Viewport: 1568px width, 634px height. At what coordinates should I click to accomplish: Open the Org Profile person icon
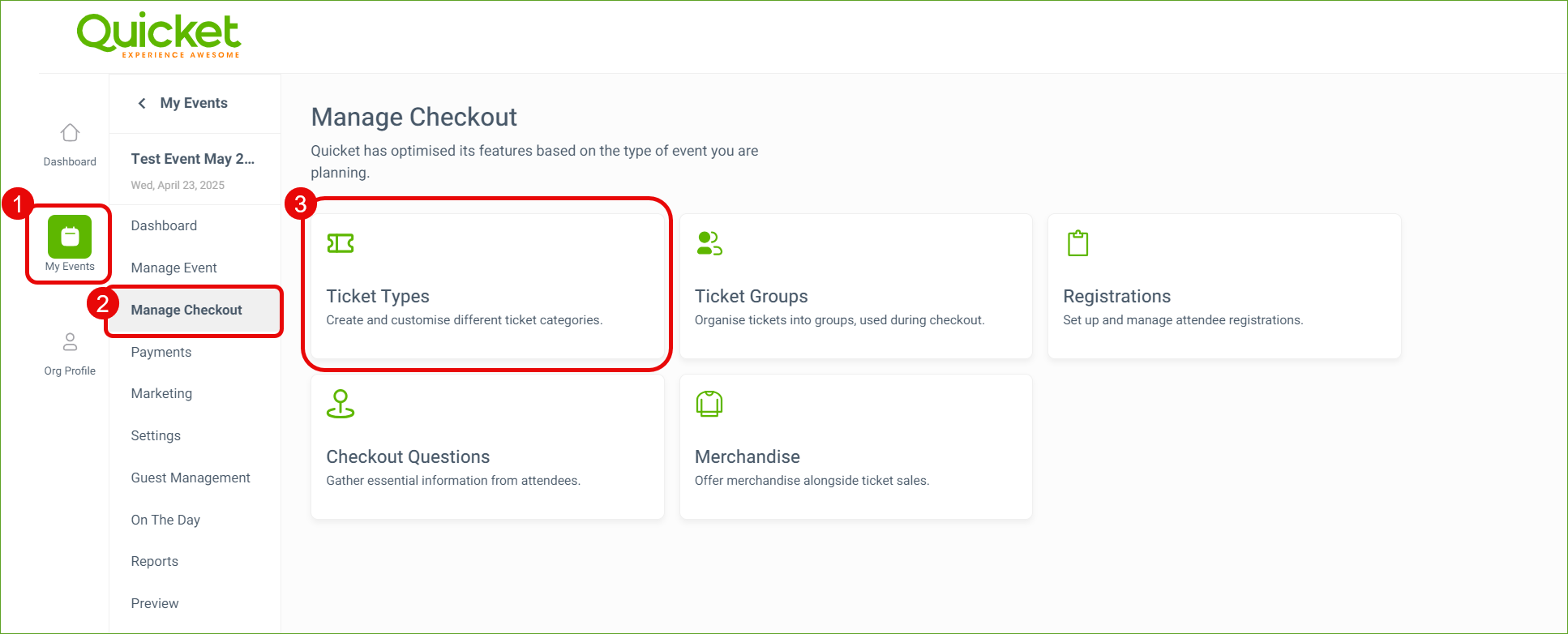point(70,342)
